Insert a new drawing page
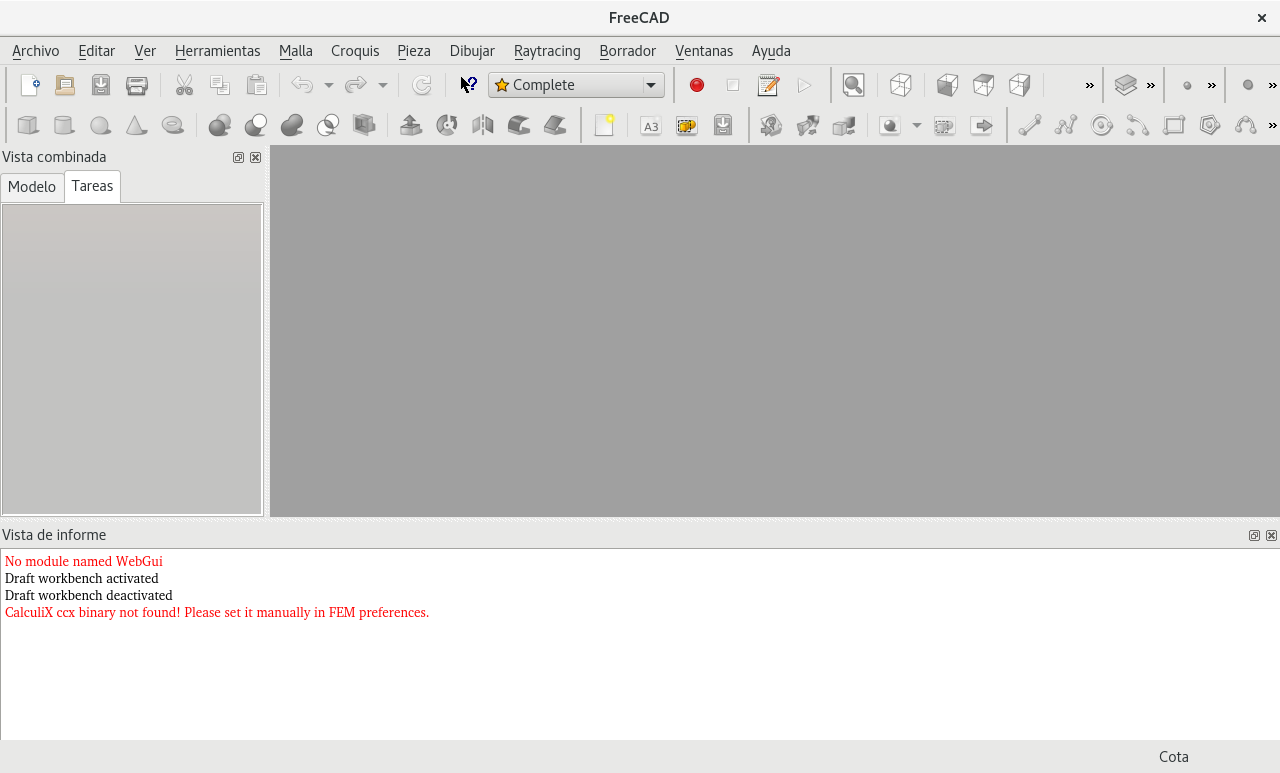Screen dimensions: 1280x773 604,125
